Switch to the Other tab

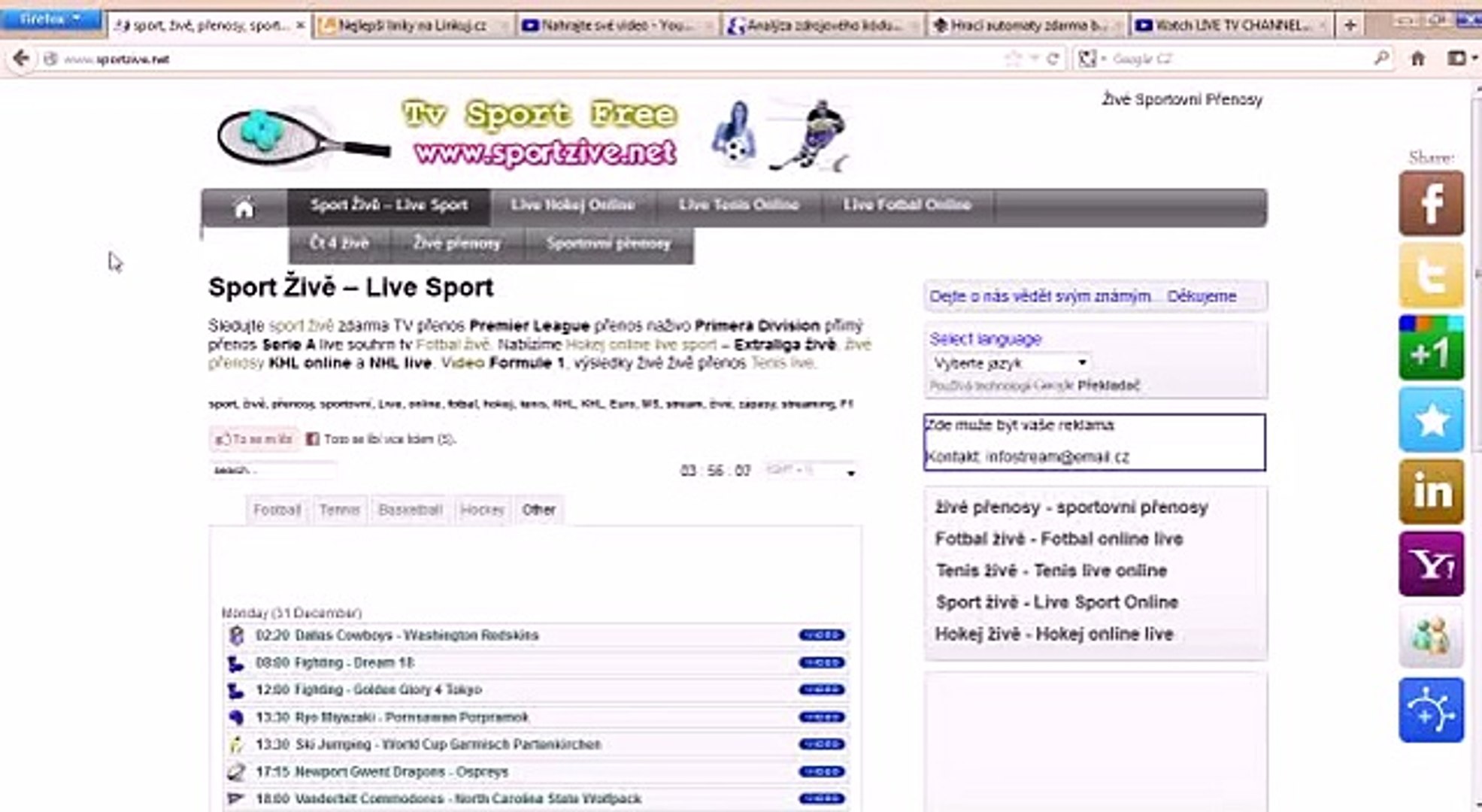click(x=539, y=510)
